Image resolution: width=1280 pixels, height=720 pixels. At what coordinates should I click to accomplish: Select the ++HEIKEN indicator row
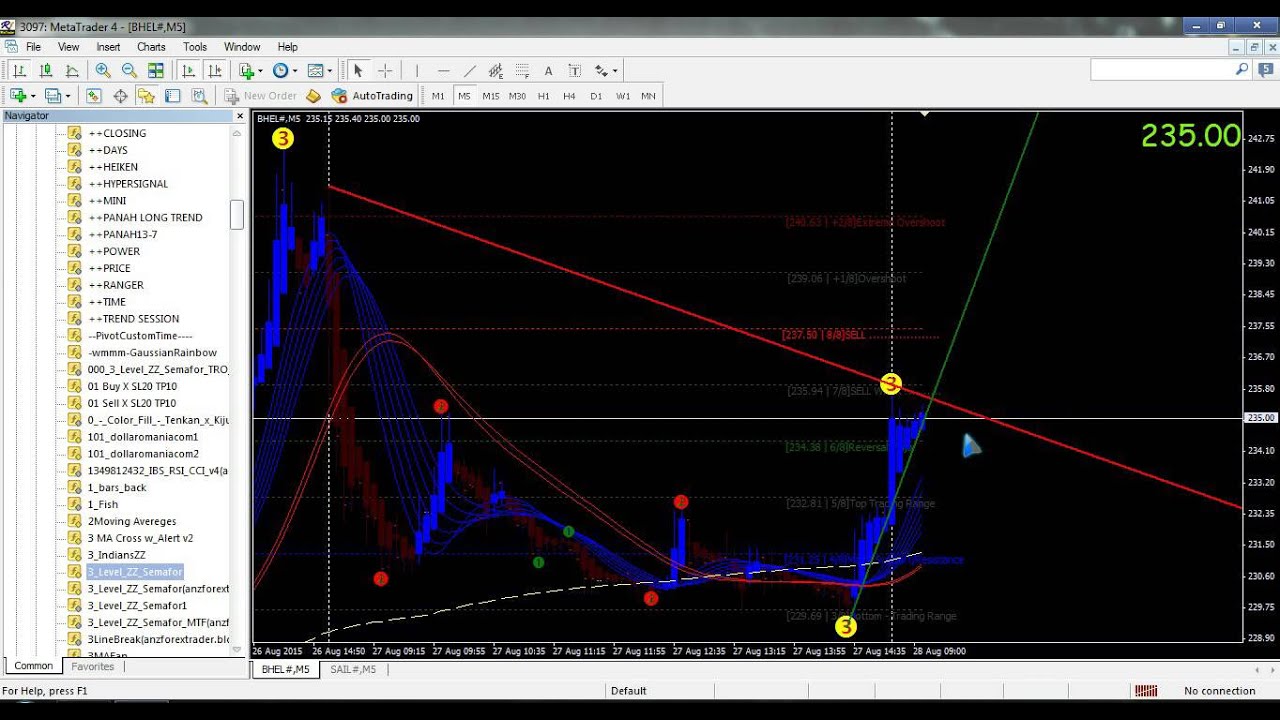(x=113, y=167)
